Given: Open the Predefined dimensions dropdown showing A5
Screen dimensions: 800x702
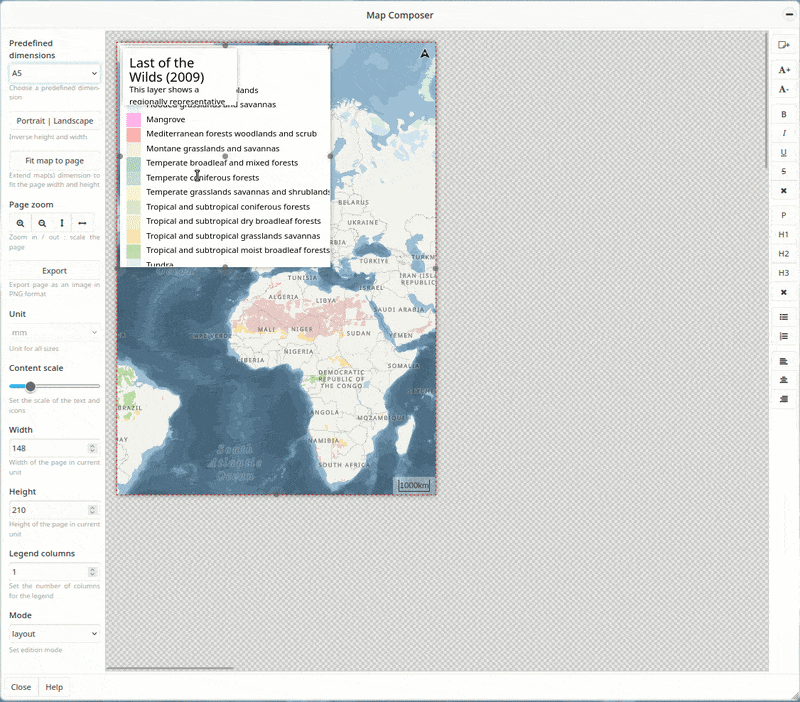Looking at the screenshot, I should 53,73.
